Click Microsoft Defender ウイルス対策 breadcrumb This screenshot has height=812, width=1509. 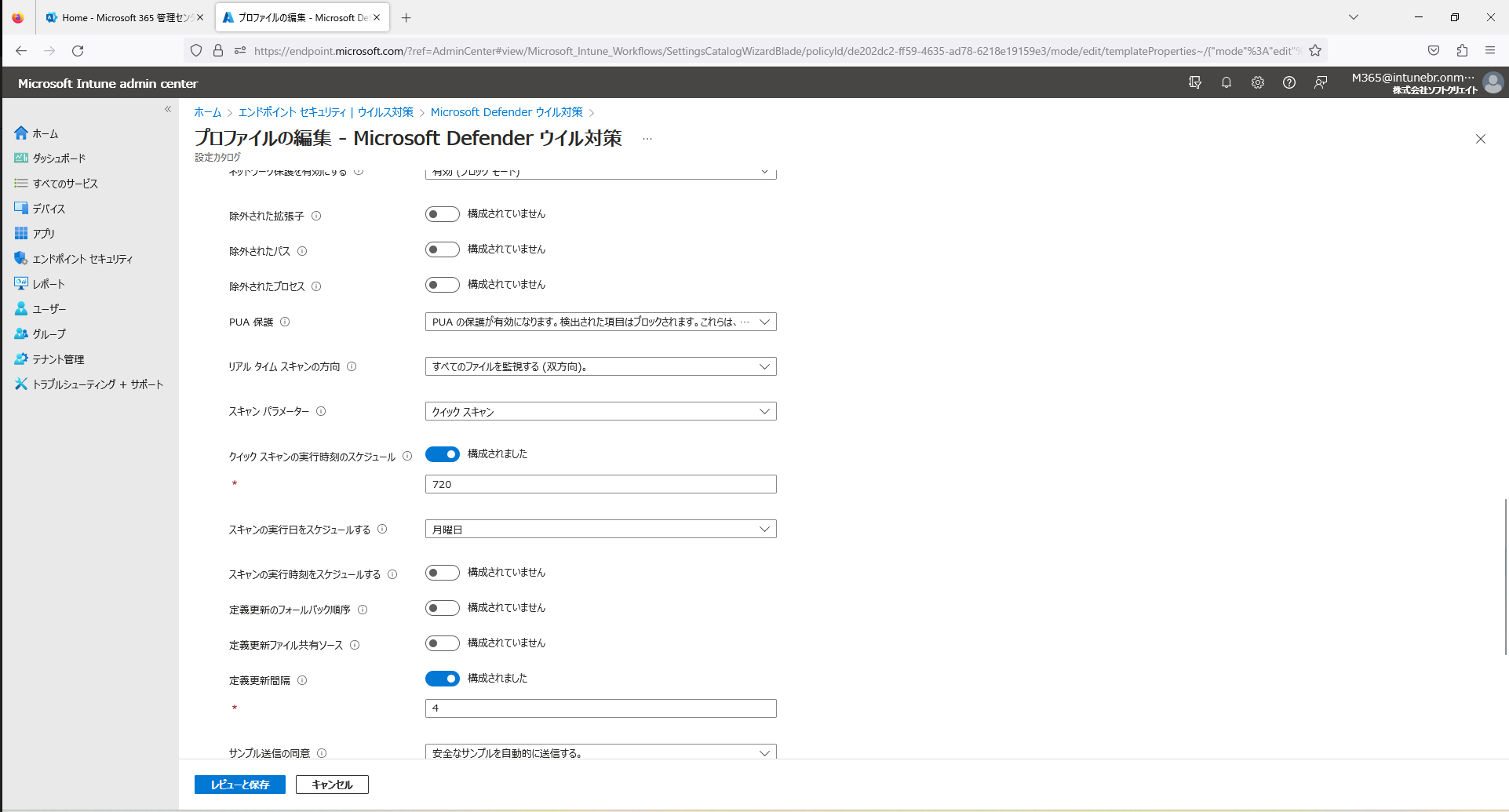click(x=507, y=112)
